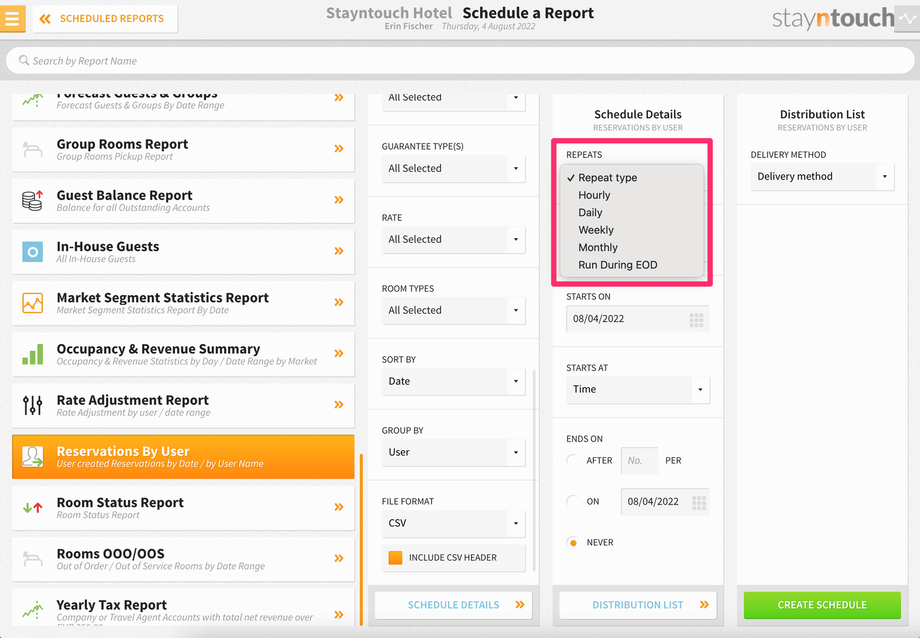
Task: Click the Schedule Details button
Action: [454, 605]
